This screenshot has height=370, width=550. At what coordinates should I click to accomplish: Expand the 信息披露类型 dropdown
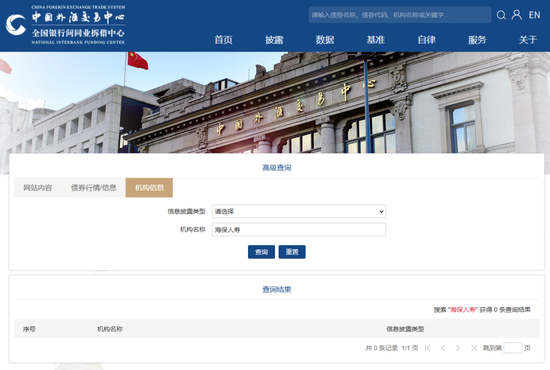click(299, 211)
